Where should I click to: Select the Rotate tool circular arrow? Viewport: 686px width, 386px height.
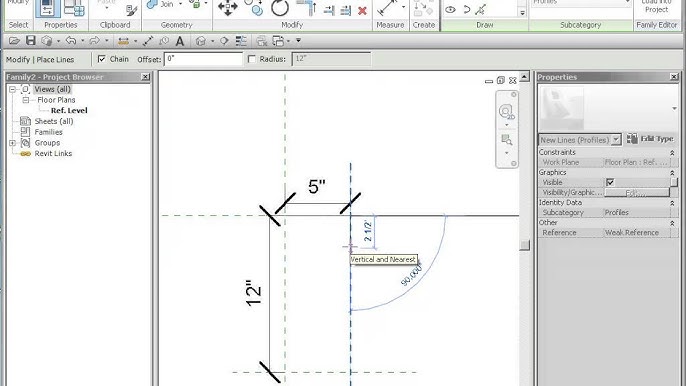[x=280, y=8]
